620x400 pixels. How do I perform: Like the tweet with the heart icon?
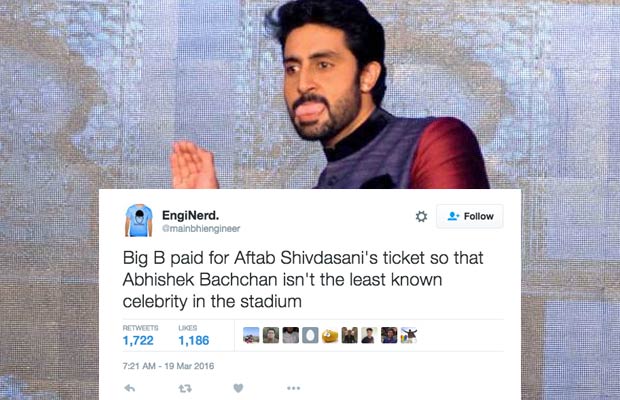(x=238, y=388)
